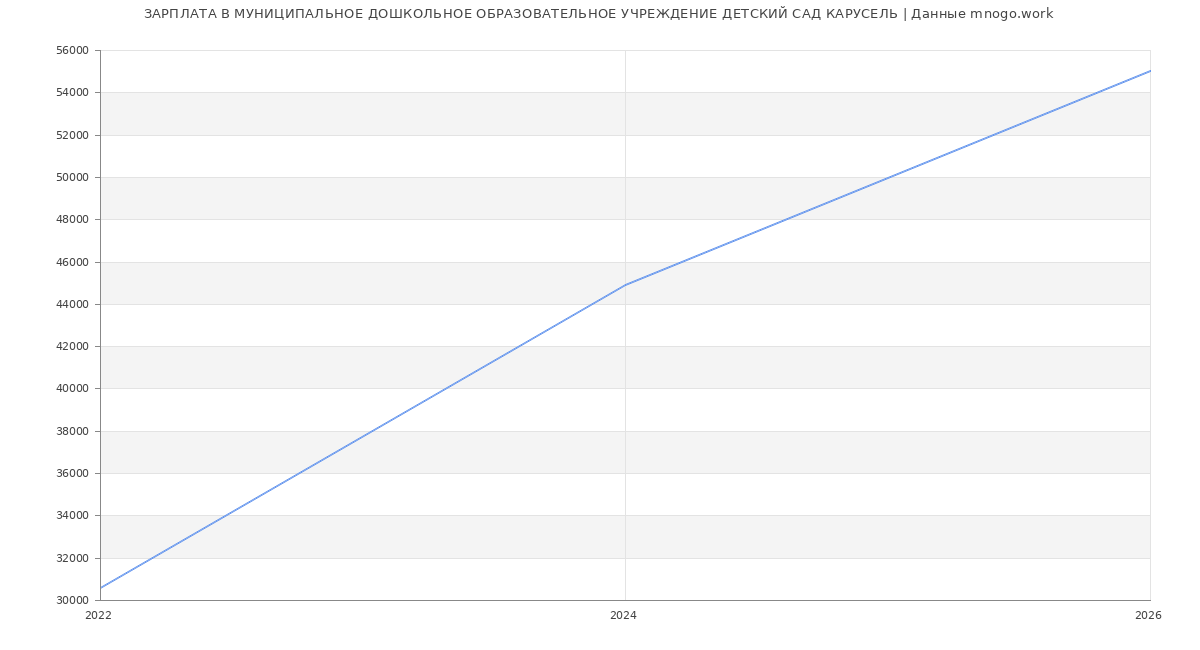Click the 50000 y-axis label
Screen dimensions: 1200x650
(x=72, y=178)
